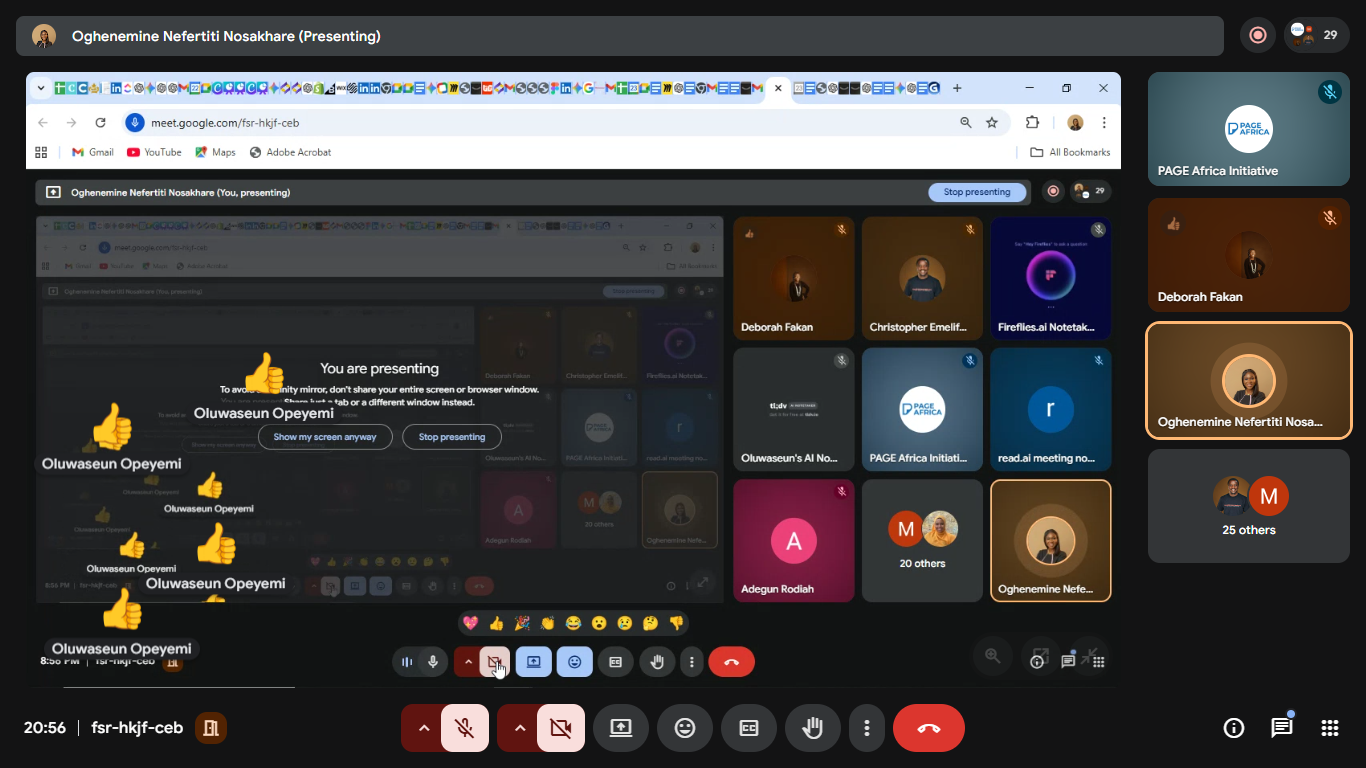1366x768 pixels.
Task: Raise hand using the bottom bar hand button
Action: coord(813,728)
